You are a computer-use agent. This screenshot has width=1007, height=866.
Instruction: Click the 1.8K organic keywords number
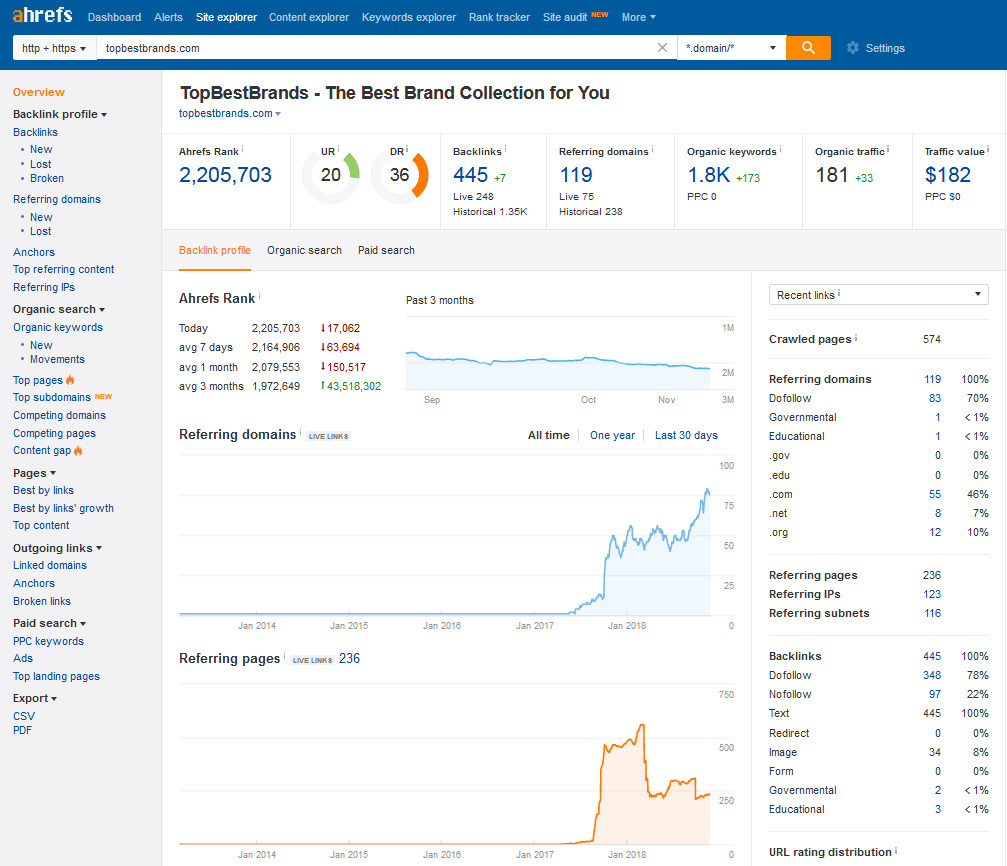[708, 175]
